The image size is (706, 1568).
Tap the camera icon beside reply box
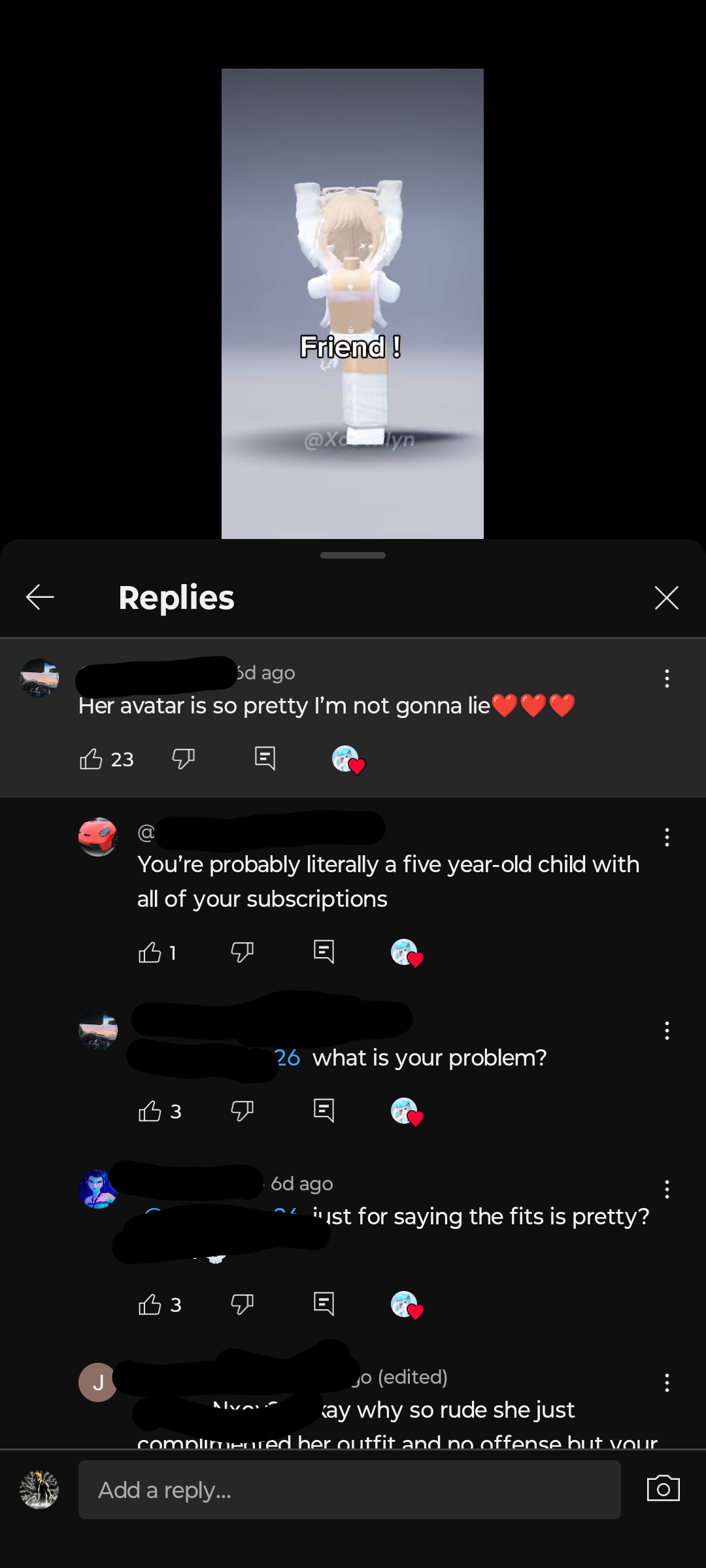click(x=664, y=1489)
